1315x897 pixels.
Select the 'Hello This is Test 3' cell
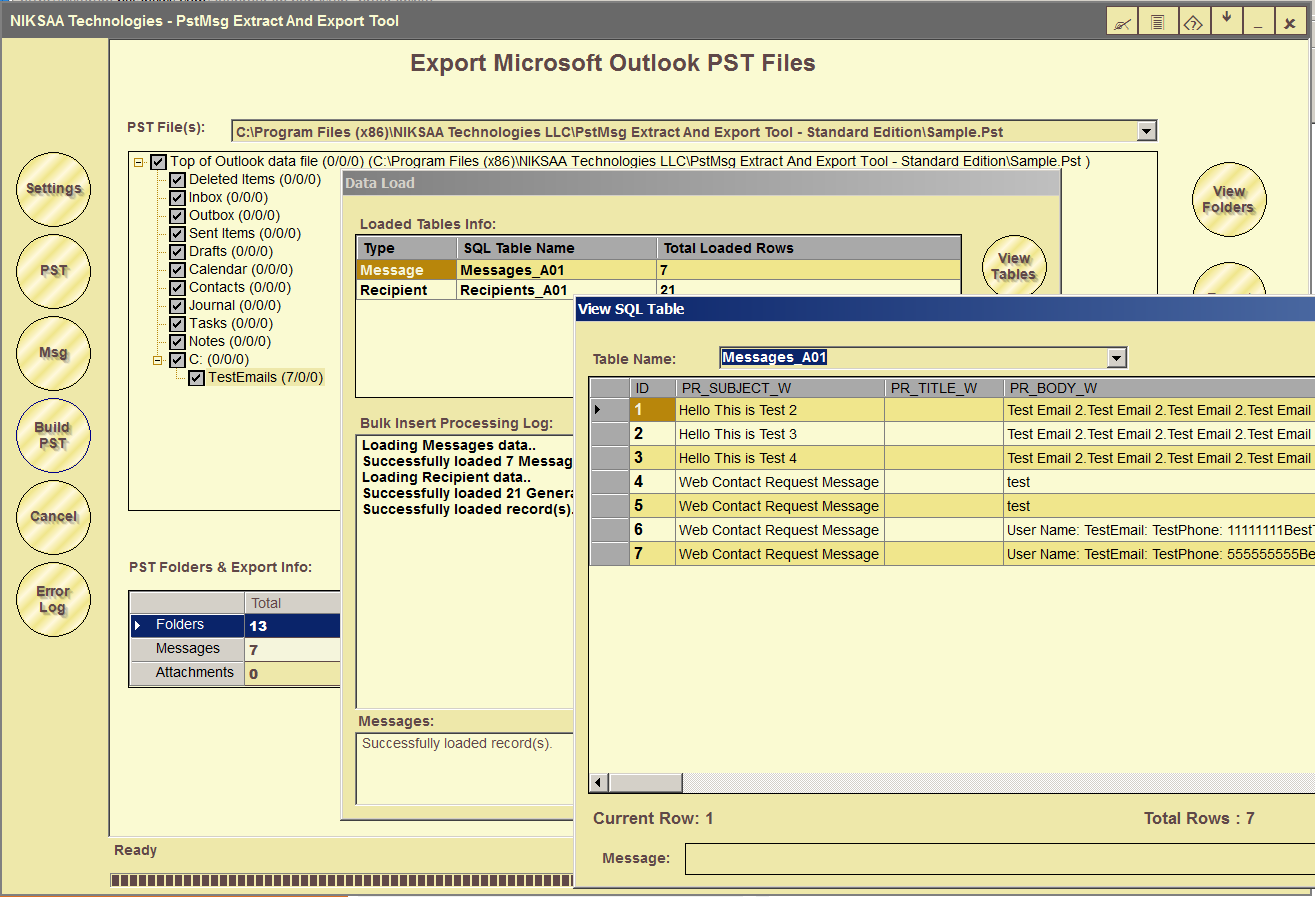tap(780, 434)
